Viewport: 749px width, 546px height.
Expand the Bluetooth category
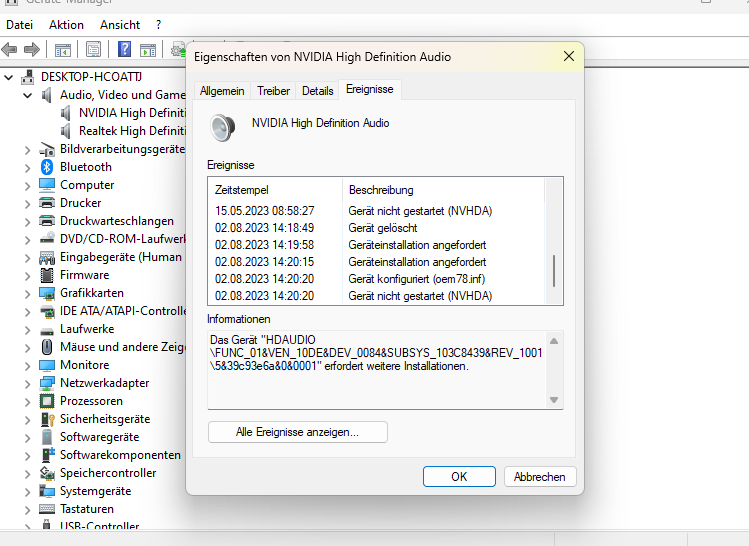point(28,168)
